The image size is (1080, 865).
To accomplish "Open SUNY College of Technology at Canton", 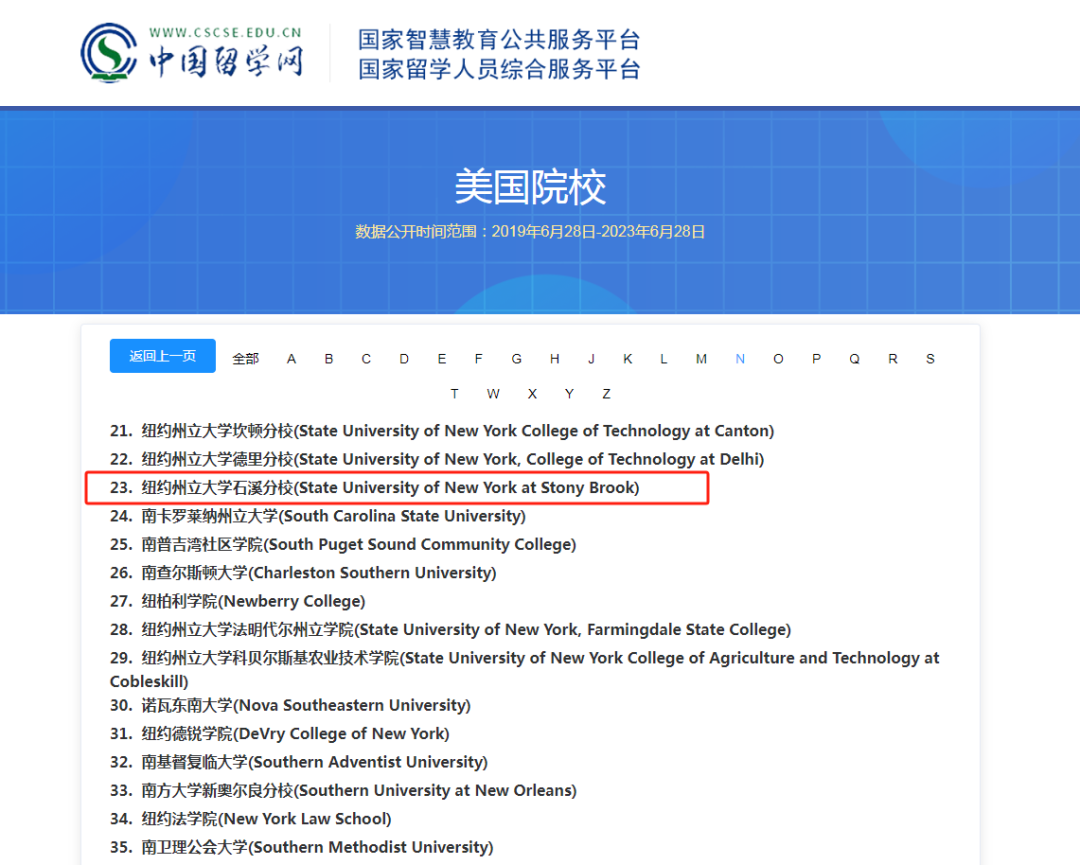I will pos(457,431).
